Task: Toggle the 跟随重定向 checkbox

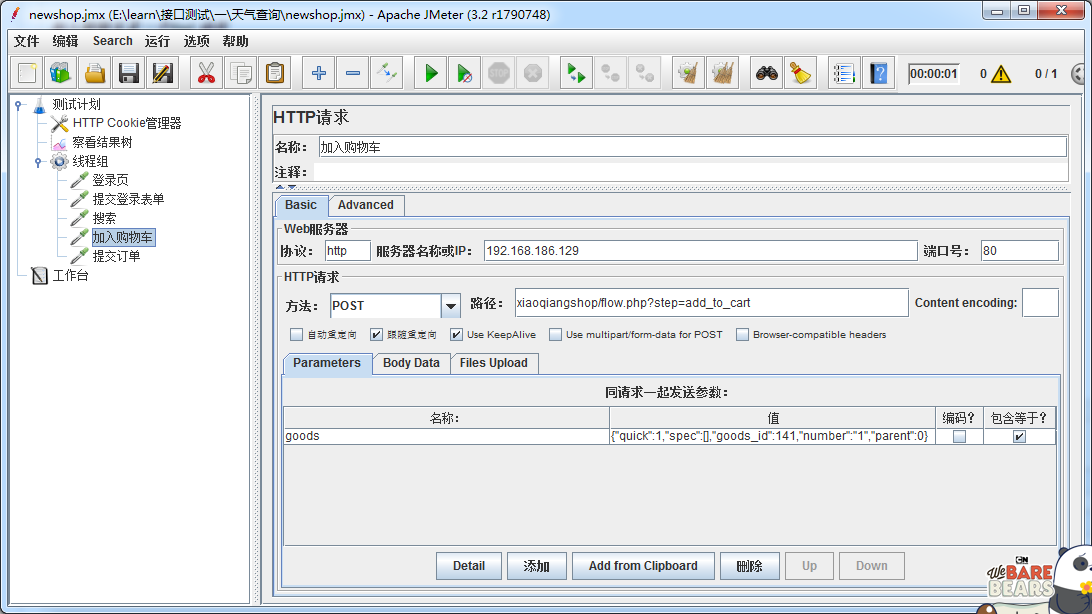Action: tap(376, 335)
